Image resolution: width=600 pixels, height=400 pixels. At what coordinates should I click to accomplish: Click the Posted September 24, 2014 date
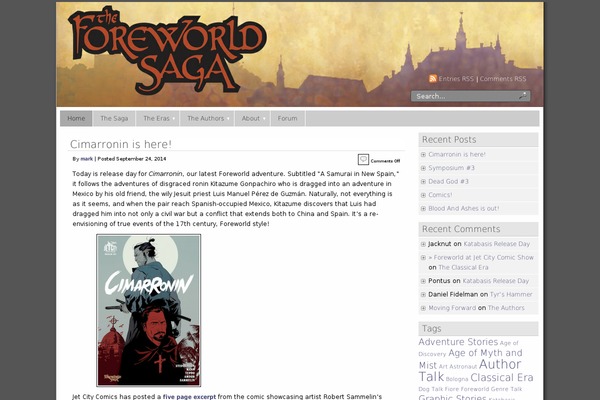(132, 158)
